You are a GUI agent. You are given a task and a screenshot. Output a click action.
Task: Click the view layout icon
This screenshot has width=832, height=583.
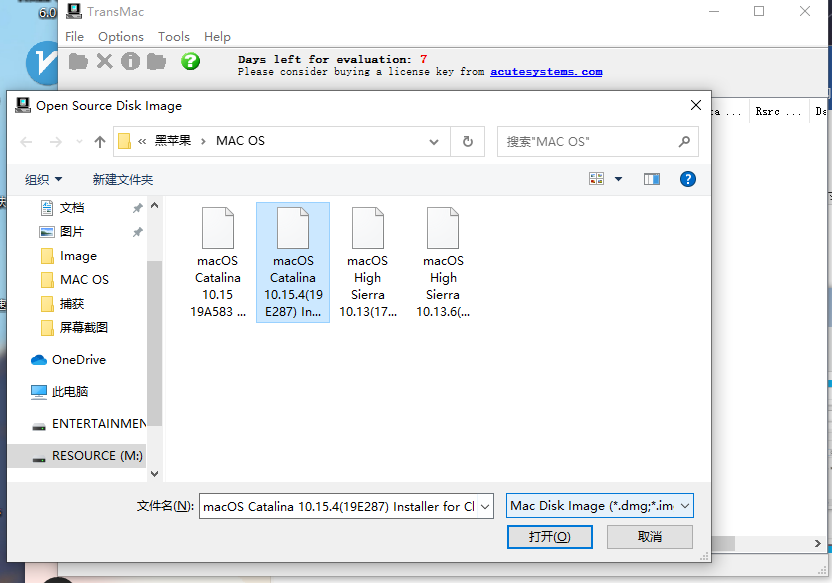596,179
